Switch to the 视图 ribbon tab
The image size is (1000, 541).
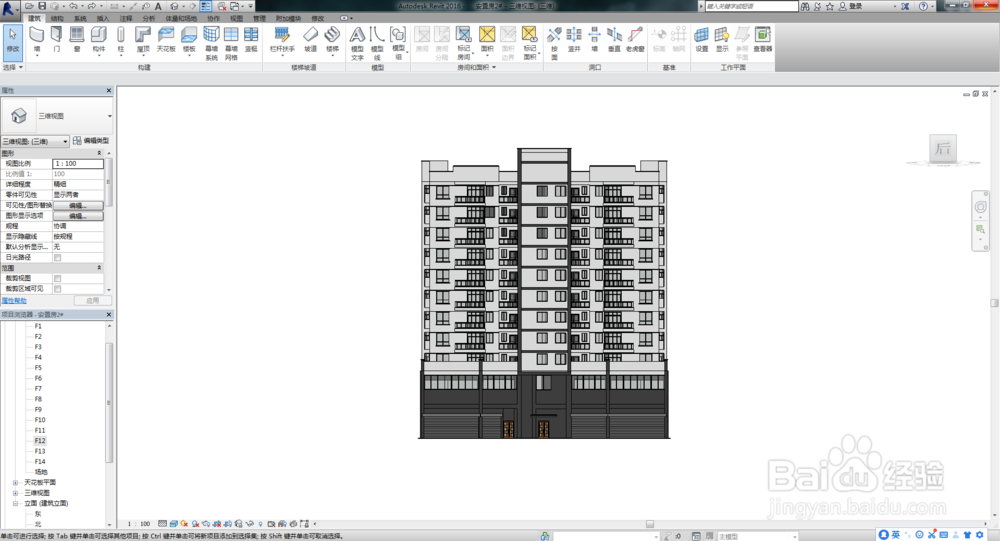[236, 19]
